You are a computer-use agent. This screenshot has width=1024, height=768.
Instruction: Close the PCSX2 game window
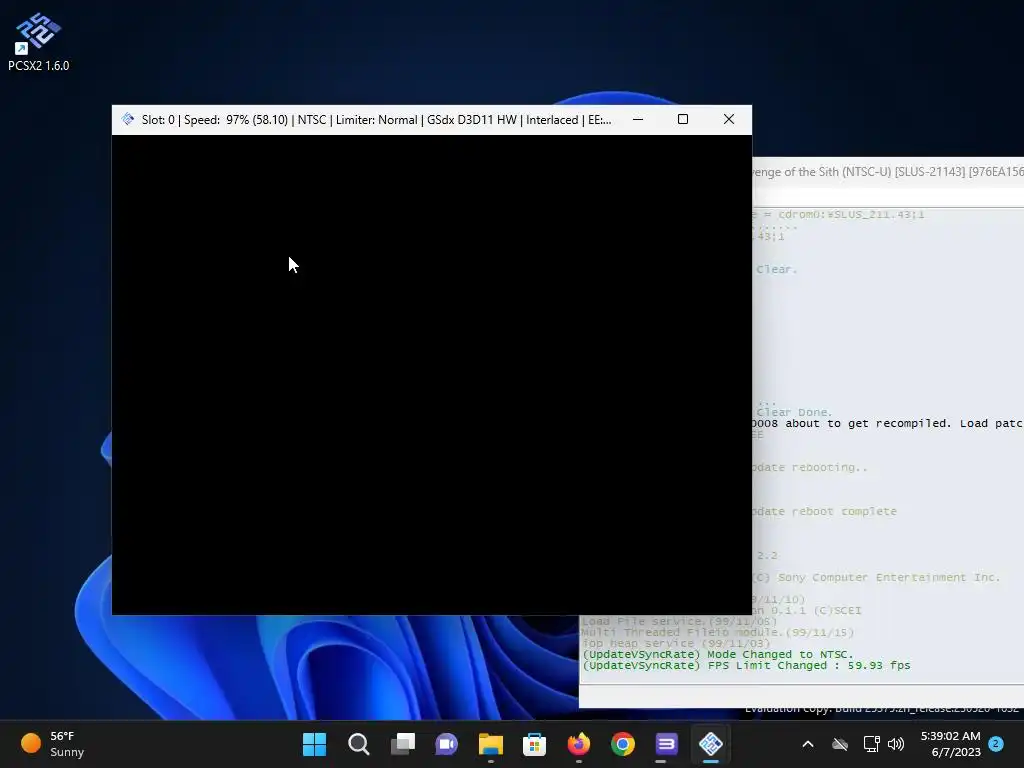tap(729, 120)
